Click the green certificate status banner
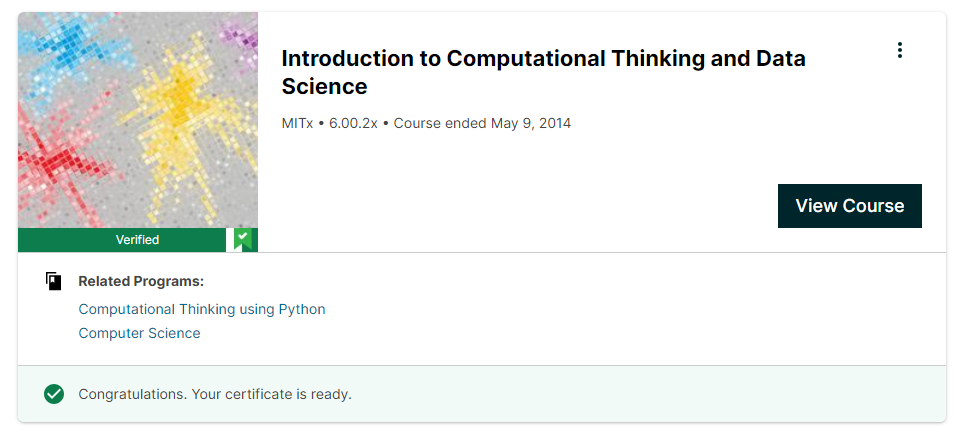 coord(600,394)
